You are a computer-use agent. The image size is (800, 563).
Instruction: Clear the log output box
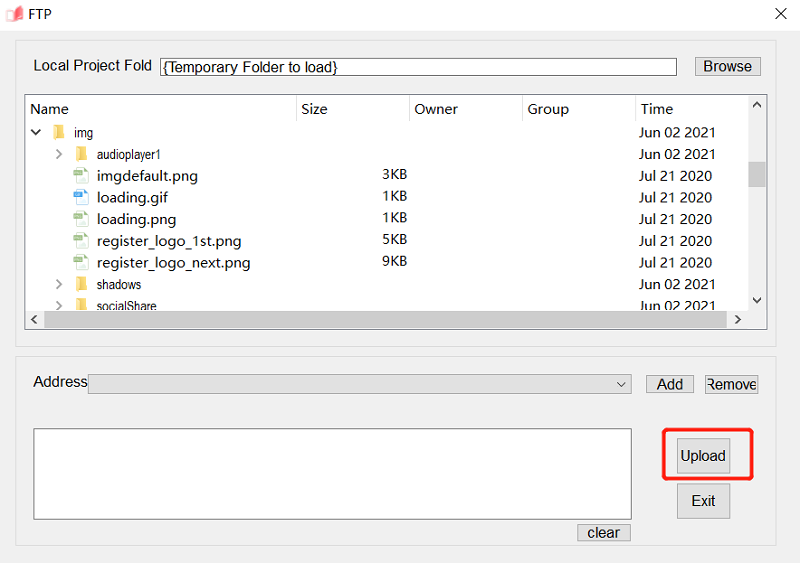(x=603, y=533)
